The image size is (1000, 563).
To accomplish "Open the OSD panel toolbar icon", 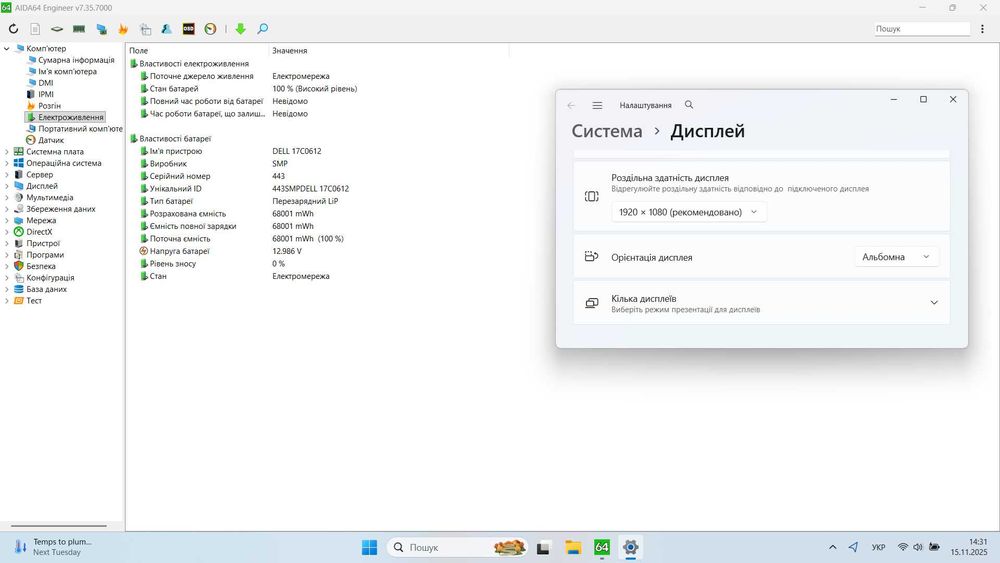I will pyautogui.click(x=188, y=29).
